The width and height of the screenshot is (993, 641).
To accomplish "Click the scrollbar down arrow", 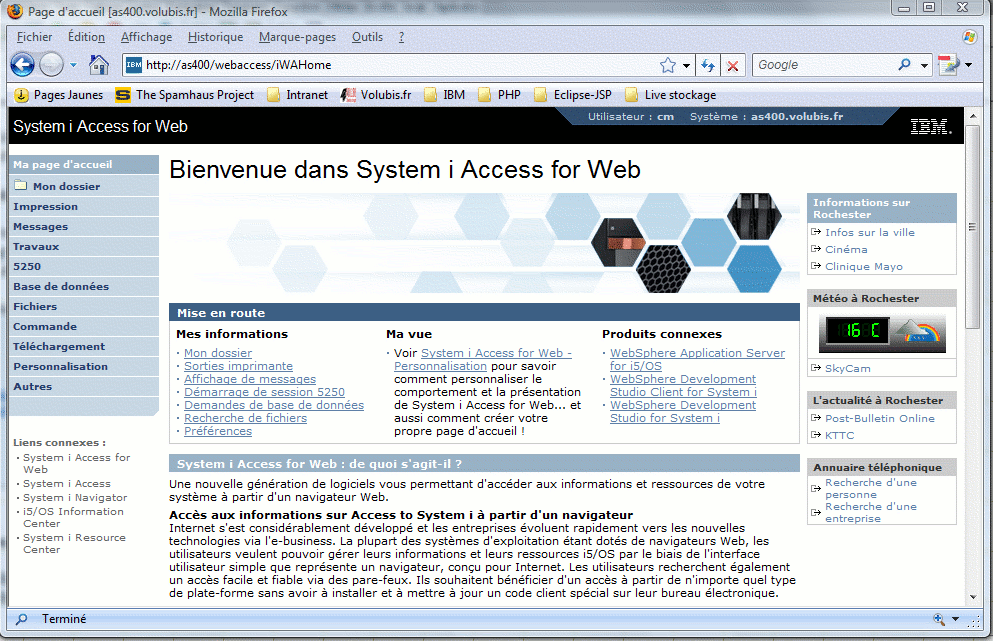I will (973, 597).
